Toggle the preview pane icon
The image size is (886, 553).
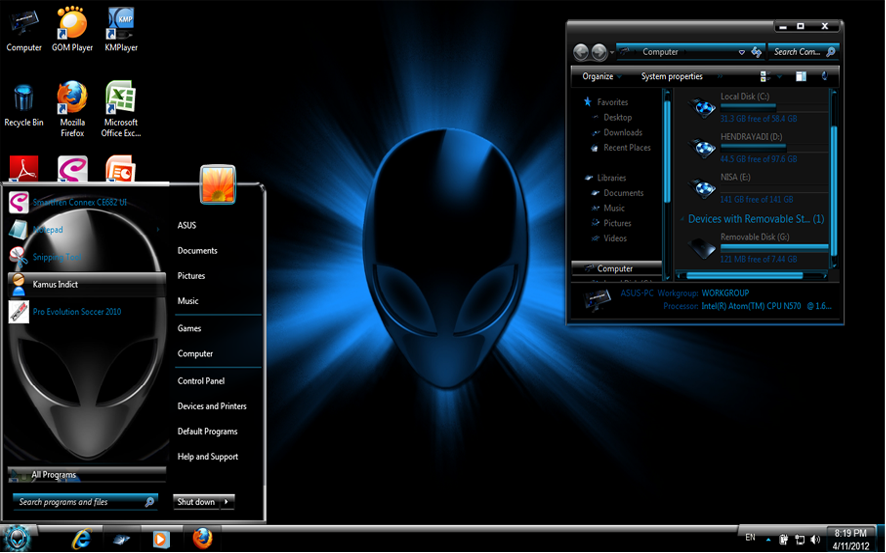pos(801,76)
